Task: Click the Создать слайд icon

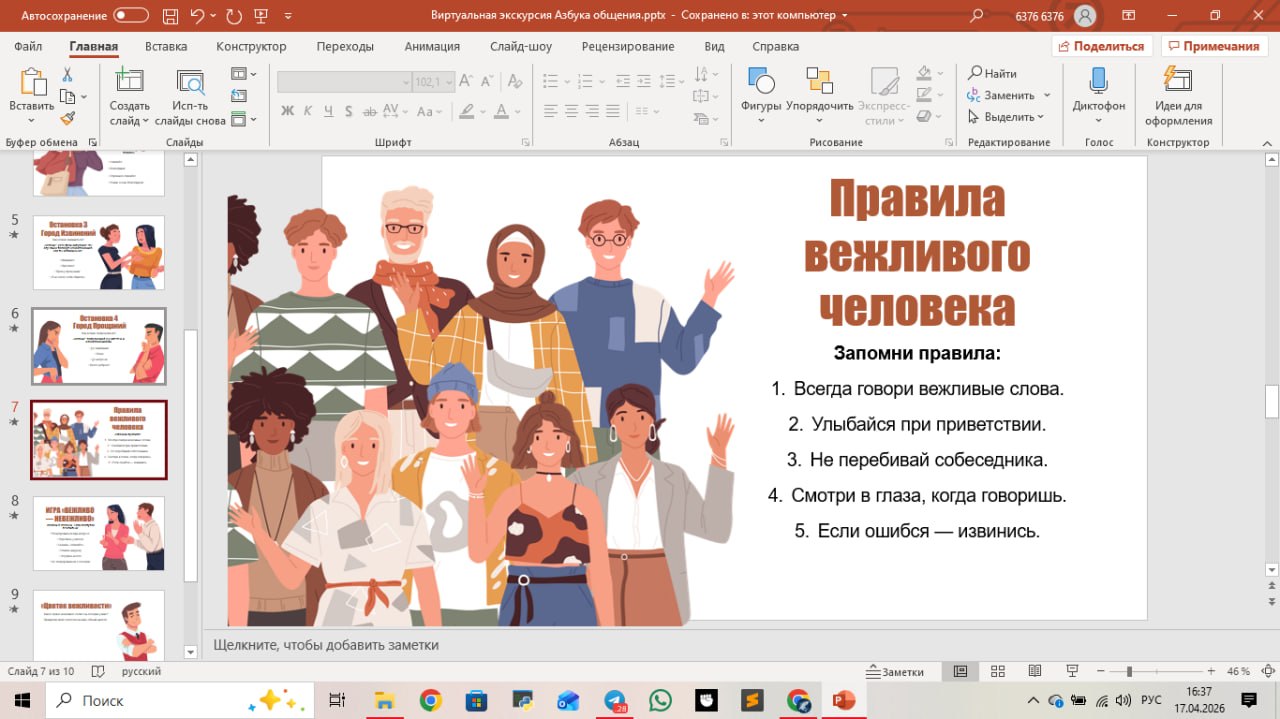Action: pos(129,82)
